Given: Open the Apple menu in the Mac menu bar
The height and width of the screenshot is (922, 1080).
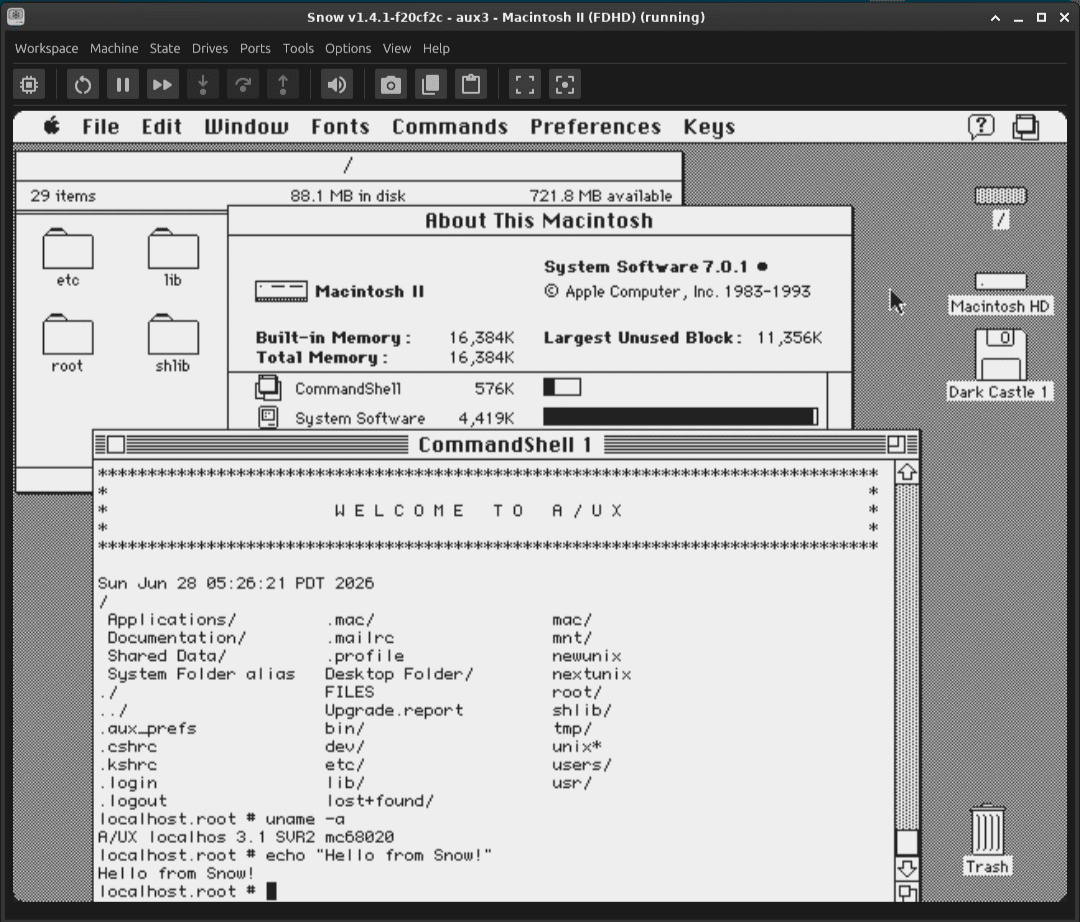Looking at the screenshot, I should coord(52,126).
